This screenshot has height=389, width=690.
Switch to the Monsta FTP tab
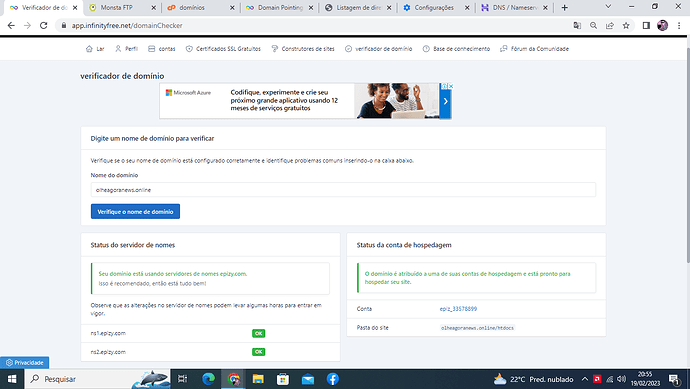click(x=121, y=7)
